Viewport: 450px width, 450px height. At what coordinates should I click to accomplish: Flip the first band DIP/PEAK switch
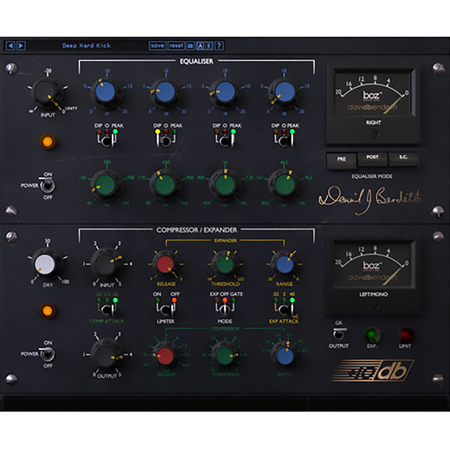107,140
